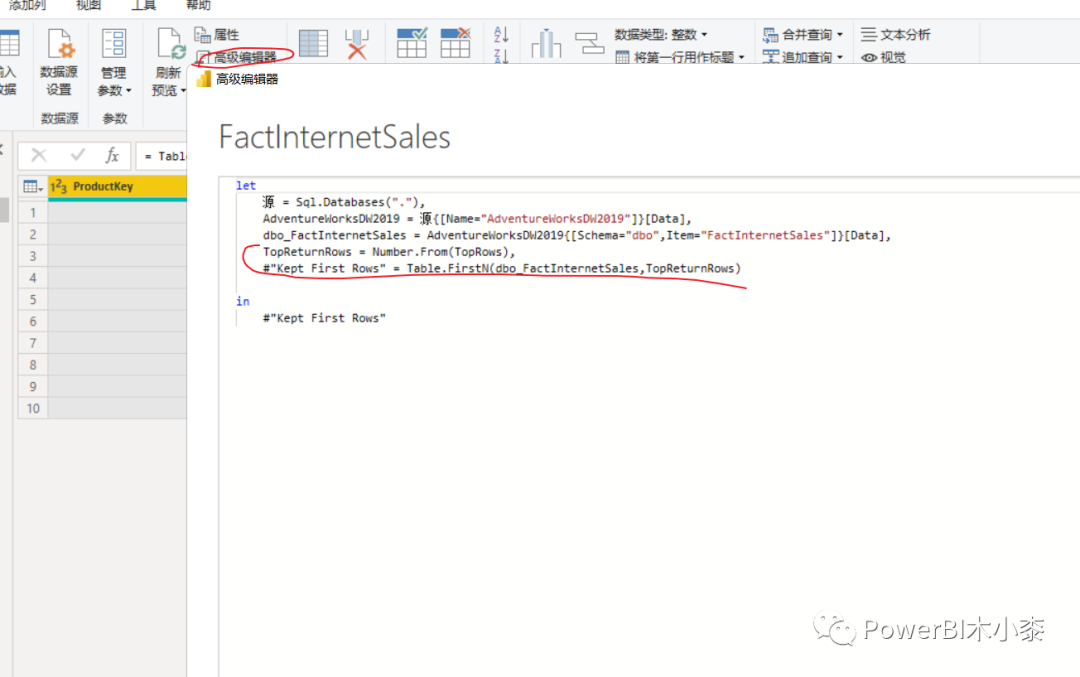This screenshot has width=1080, height=677.
Task: Click the TopReturnRows = Number.From line
Action: coord(388,251)
